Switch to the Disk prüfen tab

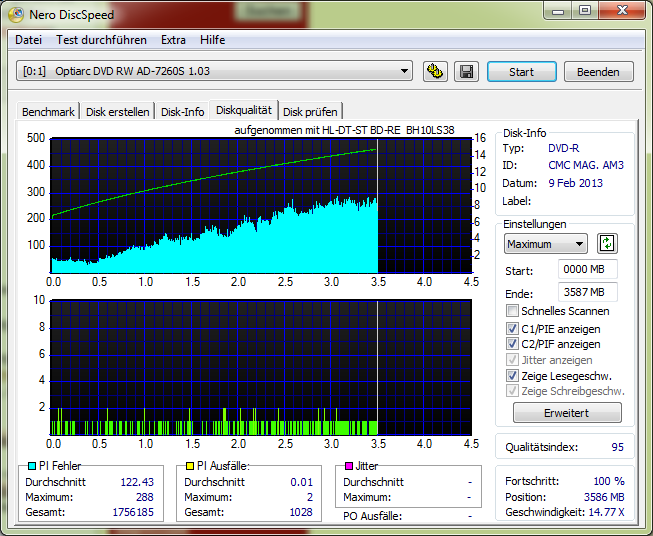click(x=310, y=112)
